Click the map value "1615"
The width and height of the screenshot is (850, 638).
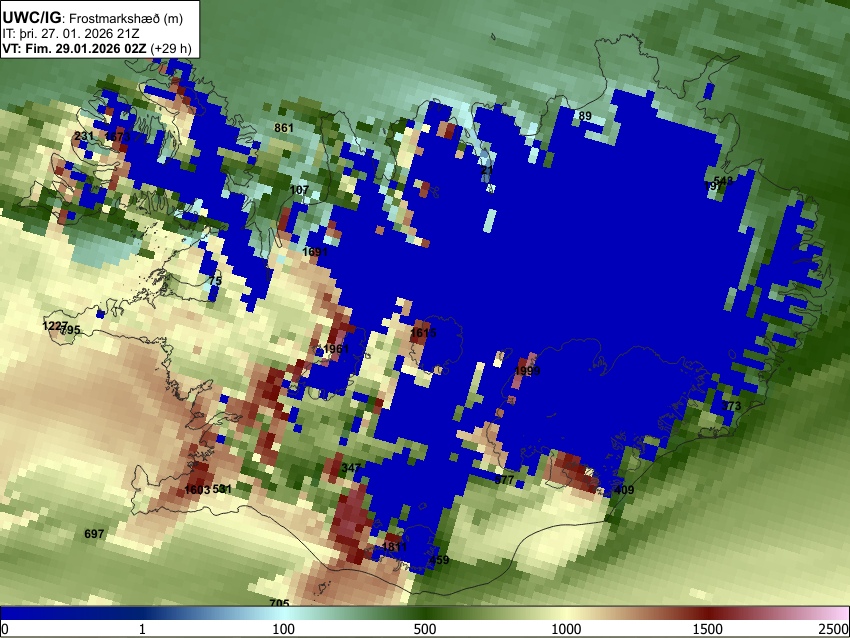tap(423, 333)
